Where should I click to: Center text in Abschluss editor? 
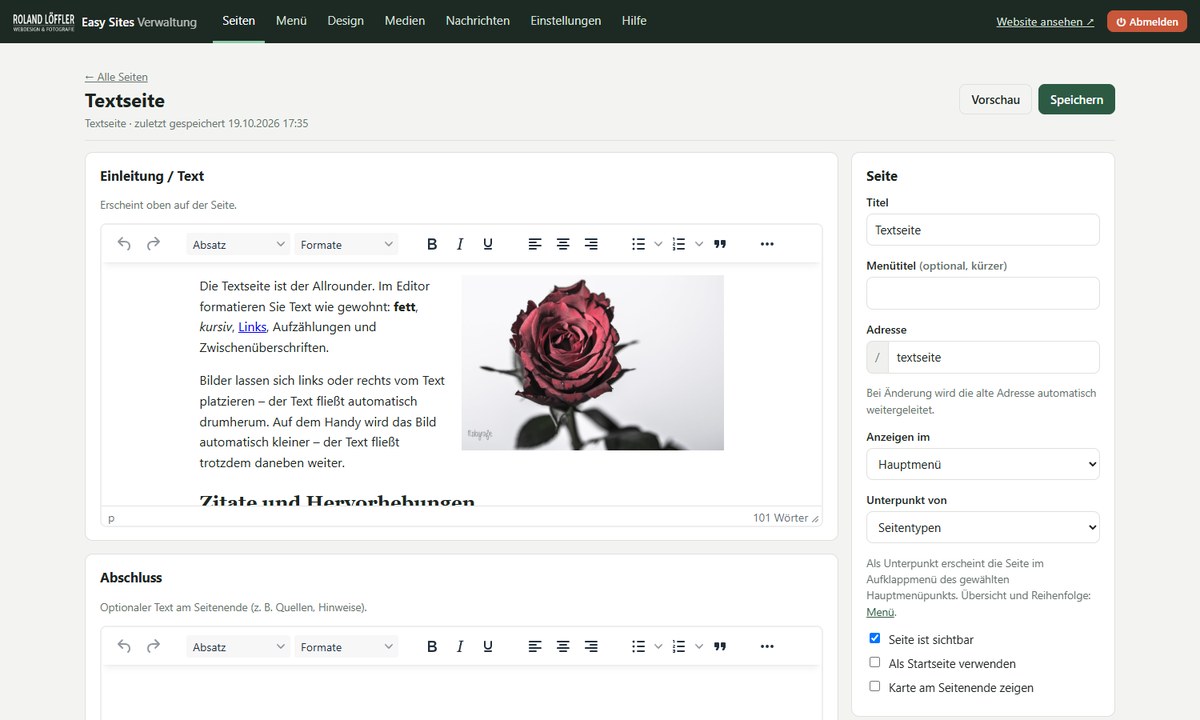click(563, 647)
